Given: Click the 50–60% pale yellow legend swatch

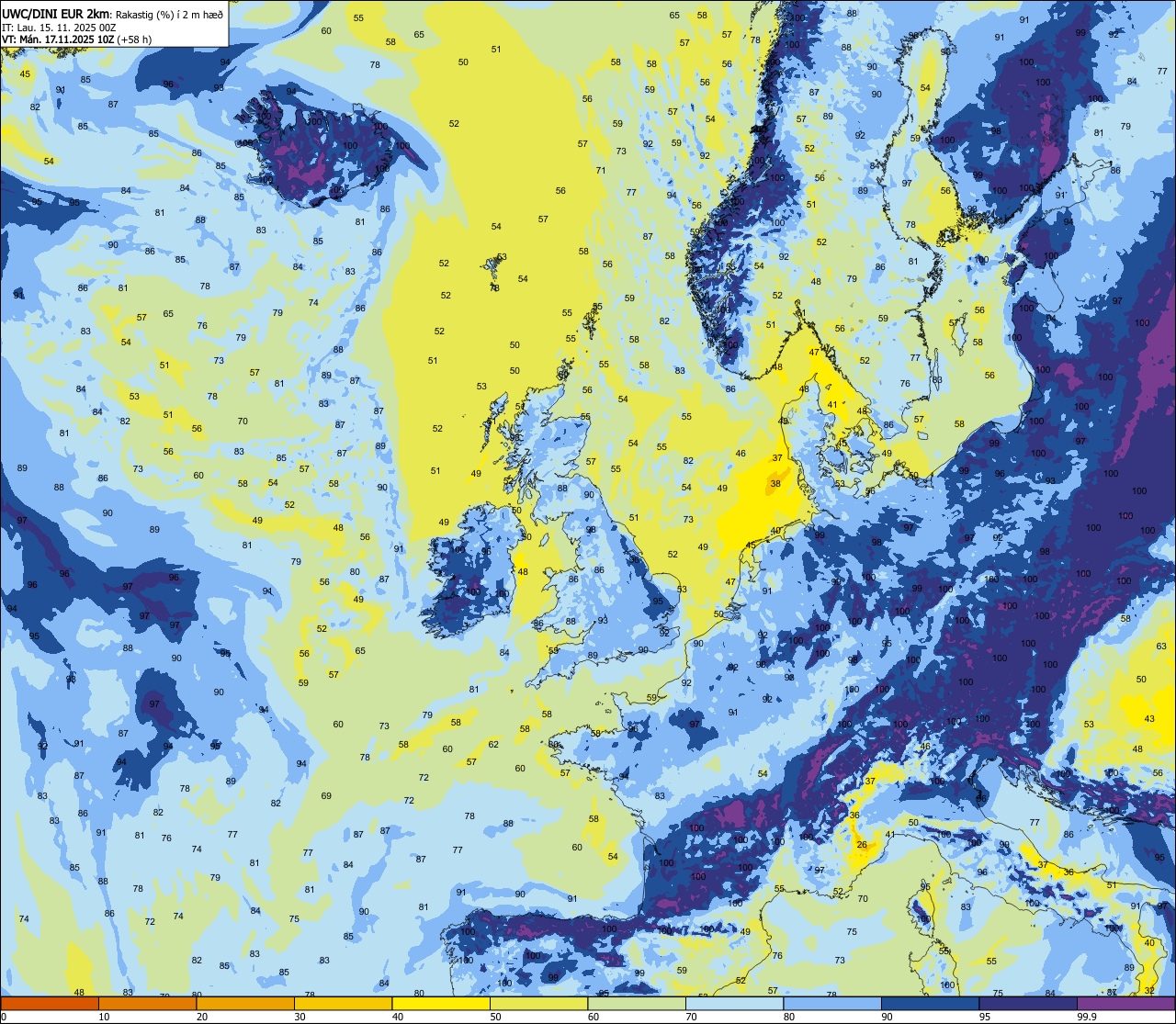Looking at the screenshot, I should [x=538, y=1004].
